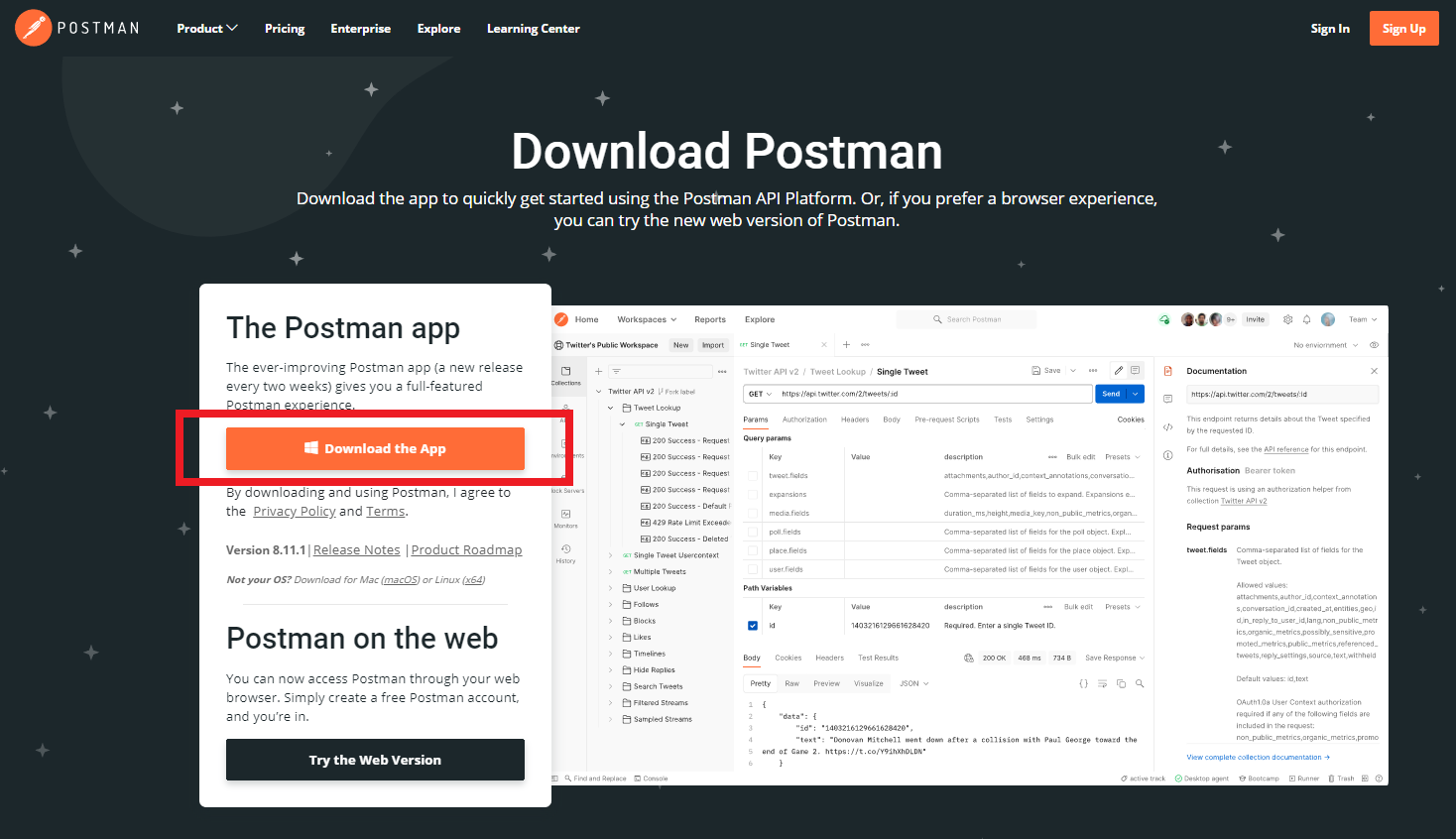Check the place.fields parameter checkbox
This screenshot has height=839, width=1456.
[753, 550]
